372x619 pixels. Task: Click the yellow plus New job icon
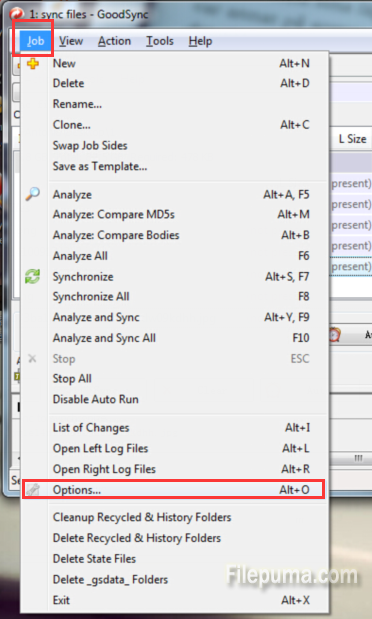click(x=33, y=63)
